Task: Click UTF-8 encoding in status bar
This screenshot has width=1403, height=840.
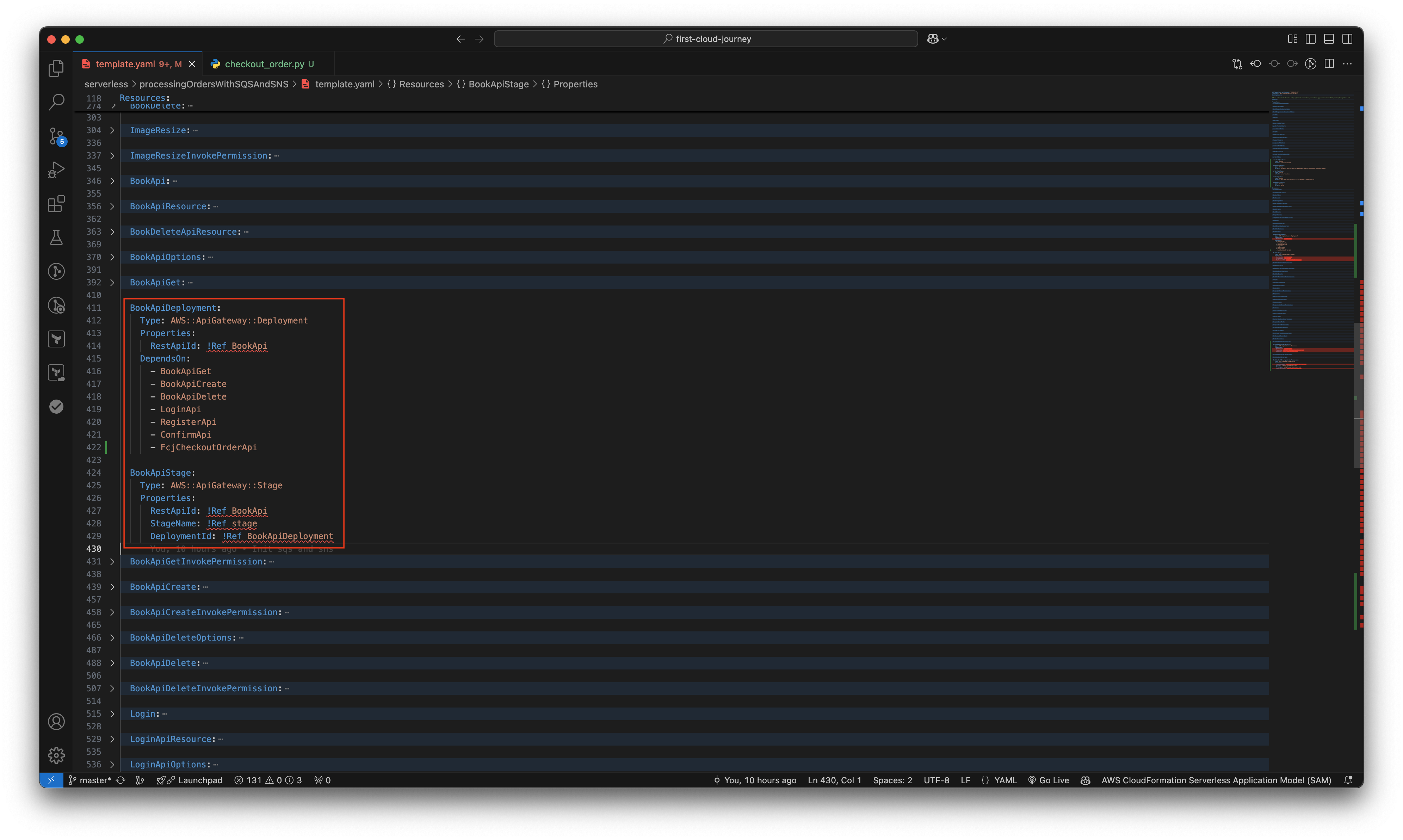Action: tap(937, 780)
